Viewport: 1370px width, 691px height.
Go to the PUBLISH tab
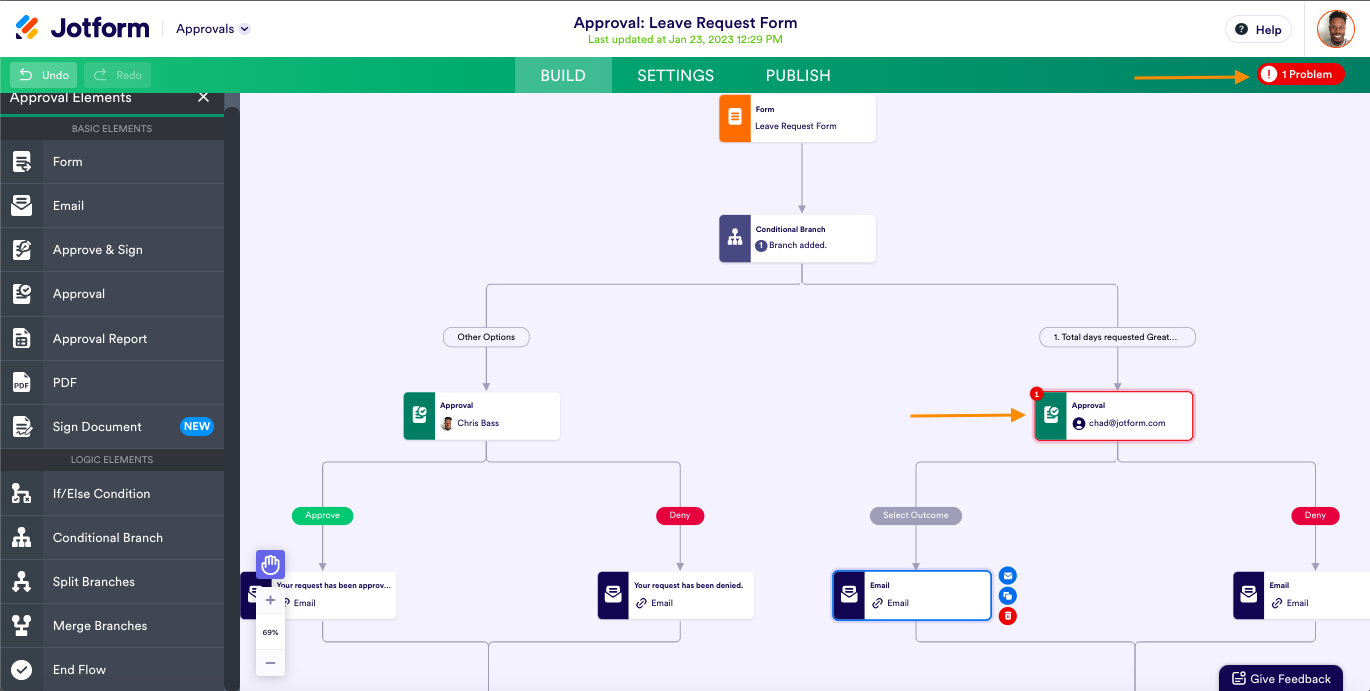click(x=798, y=75)
